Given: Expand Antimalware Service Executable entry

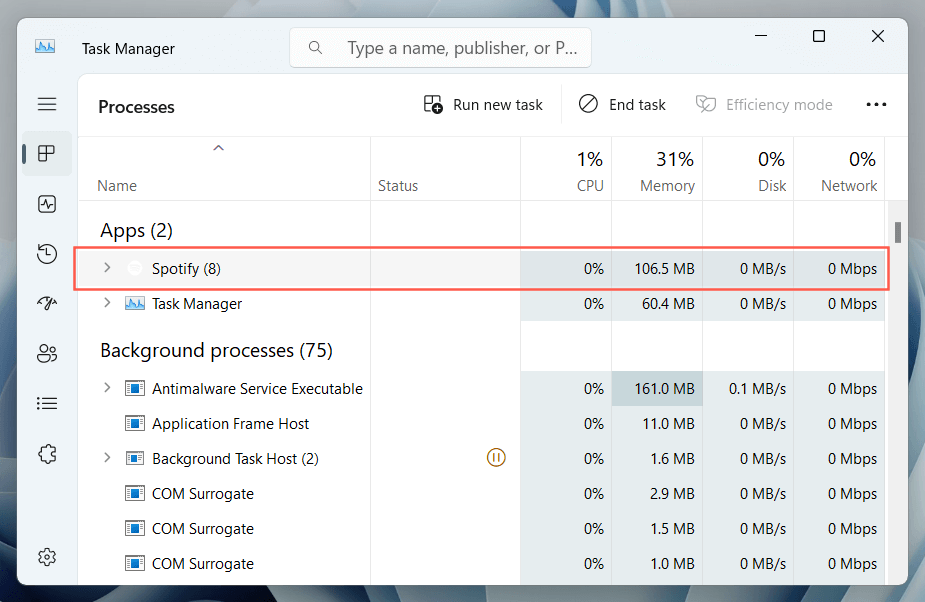Looking at the screenshot, I should [107, 388].
